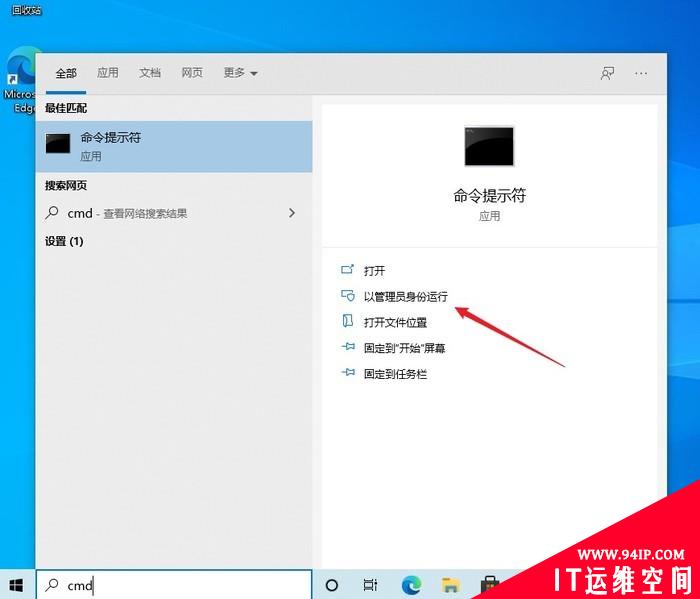The height and width of the screenshot is (599, 700).
Task: Switch to the 文档 tab
Action: point(150,73)
